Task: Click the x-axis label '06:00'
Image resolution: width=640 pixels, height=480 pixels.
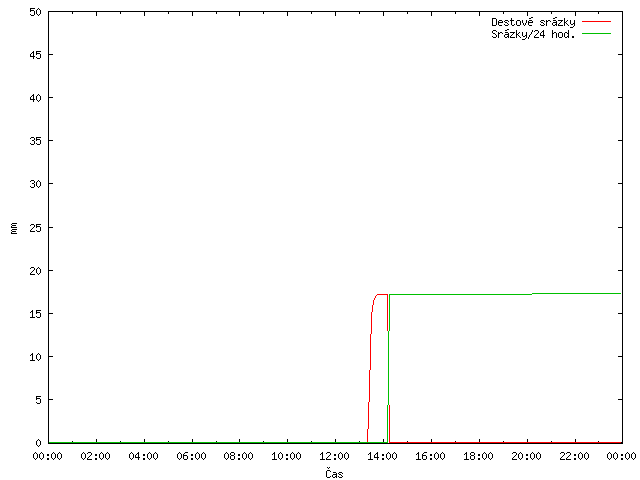Action: (191, 456)
